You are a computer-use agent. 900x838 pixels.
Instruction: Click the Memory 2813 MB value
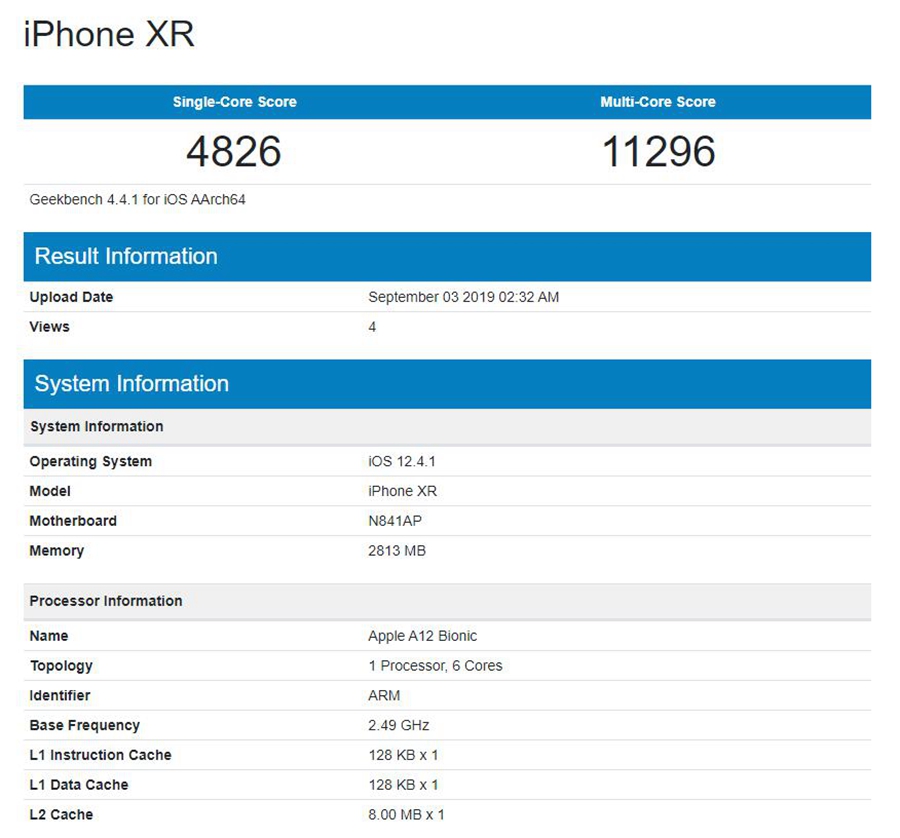[397, 551]
